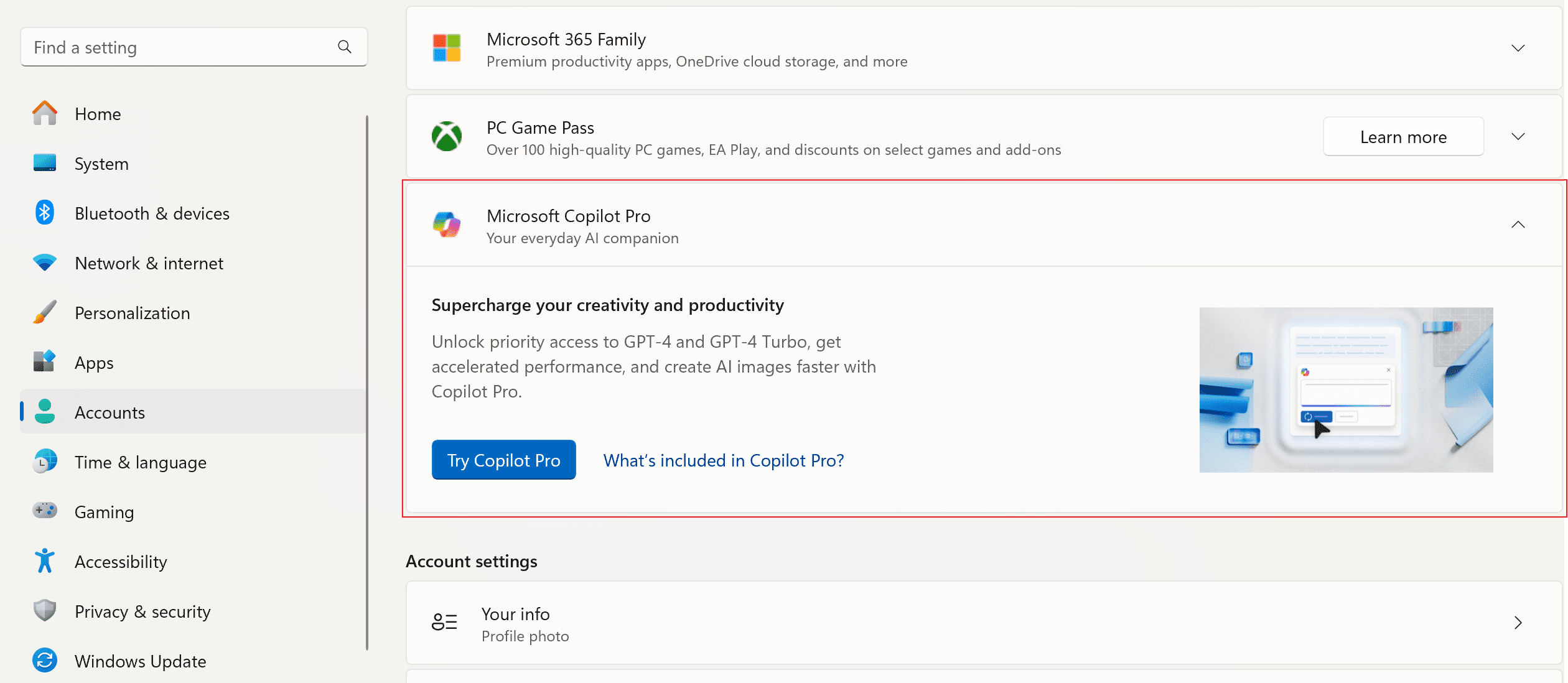This screenshot has height=683, width=1568.
Task: Click the Accessibility figure icon
Action: (x=45, y=561)
